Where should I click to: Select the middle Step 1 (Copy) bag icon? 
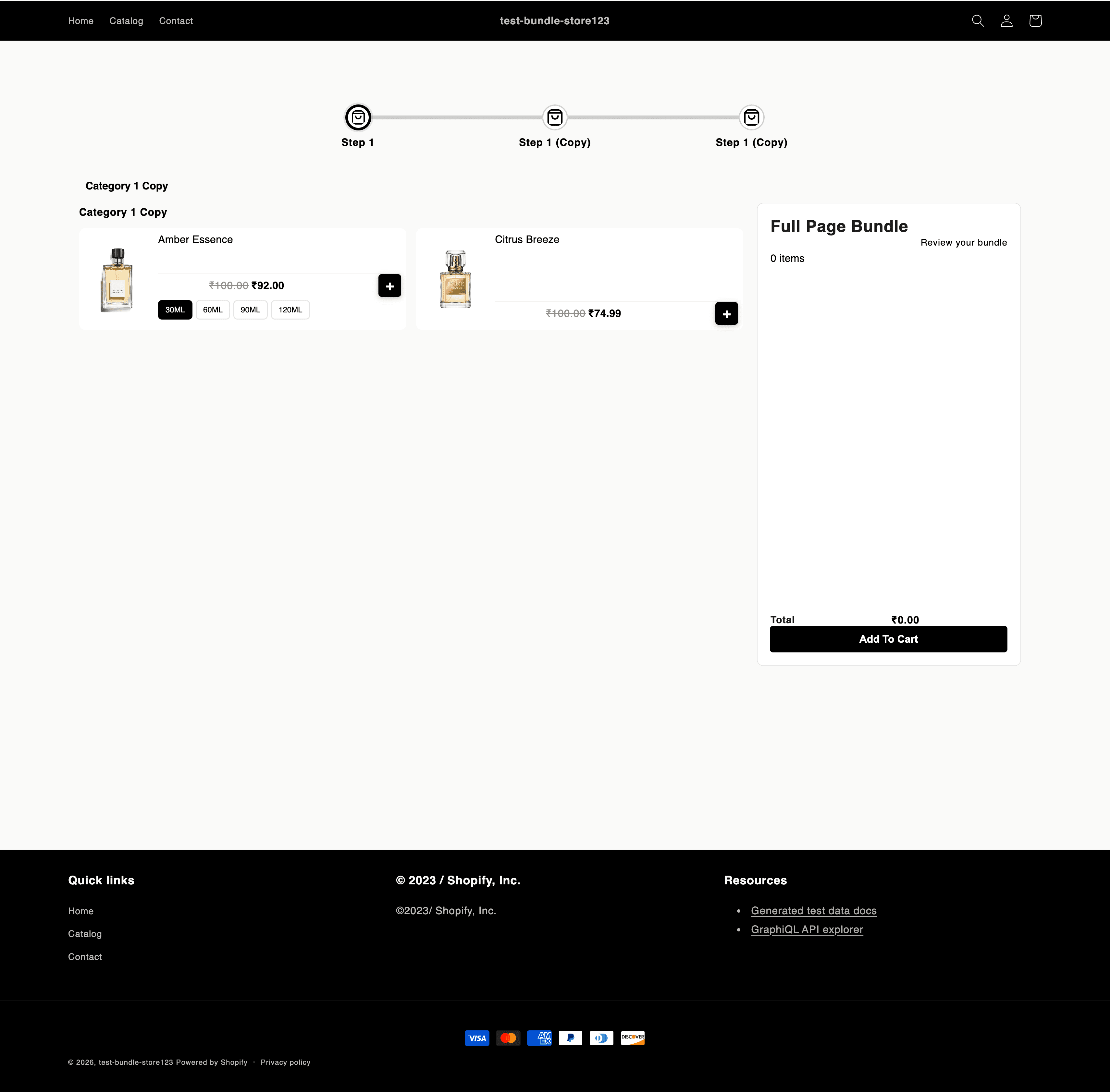pos(555,117)
